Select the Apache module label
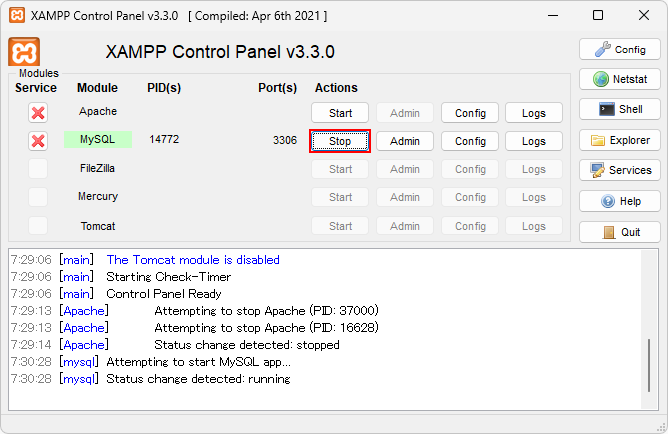Viewport: 668px width, 434px height. 98,111
